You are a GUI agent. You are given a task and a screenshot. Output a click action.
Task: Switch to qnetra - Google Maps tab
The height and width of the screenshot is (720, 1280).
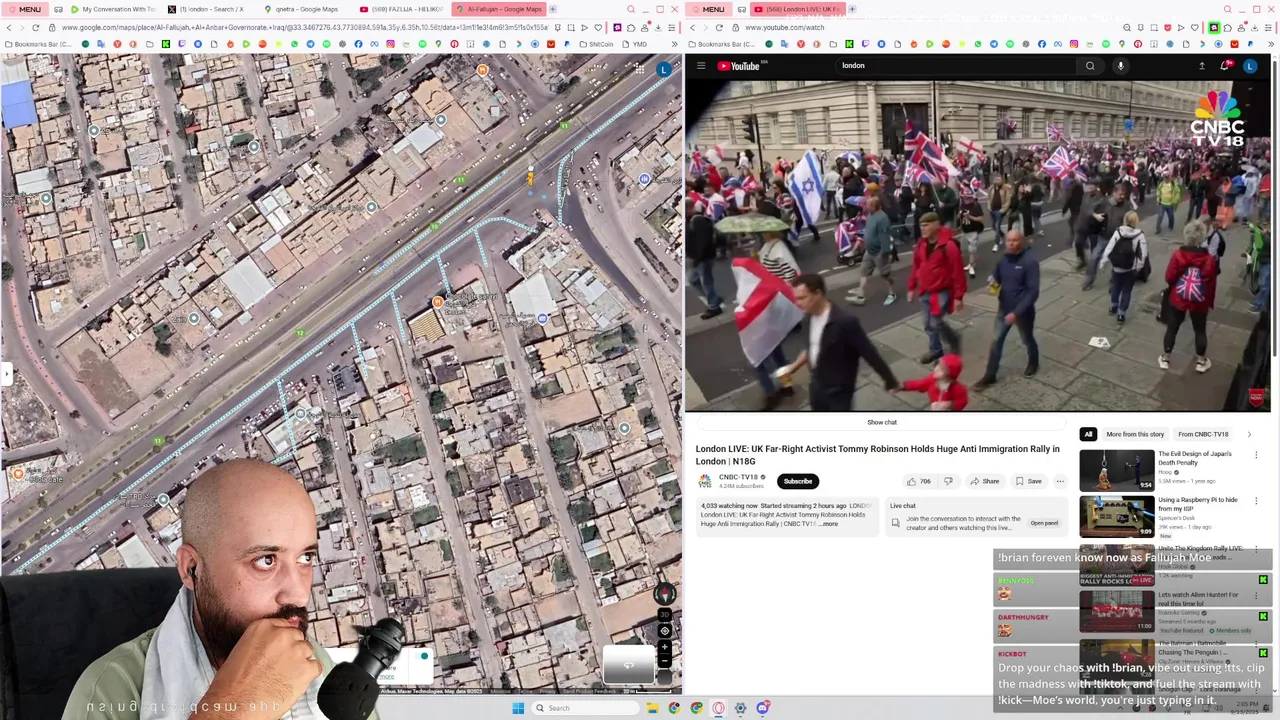[304, 9]
